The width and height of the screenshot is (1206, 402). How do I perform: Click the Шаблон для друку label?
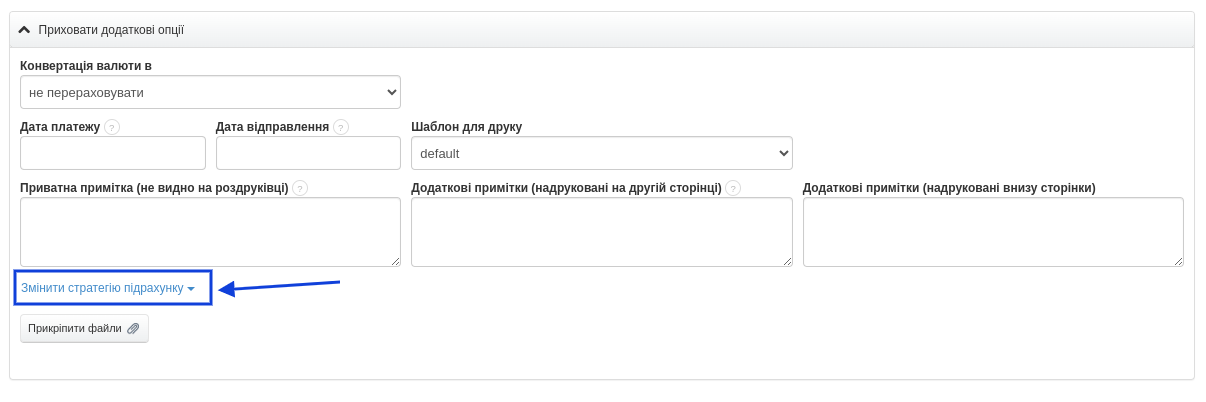click(466, 127)
